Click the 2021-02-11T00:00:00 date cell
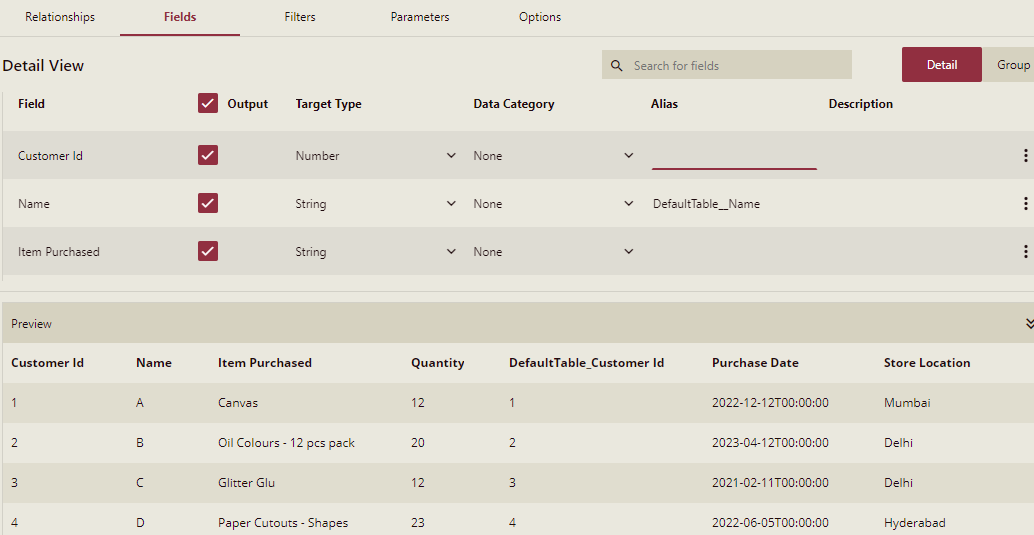Image resolution: width=1034 pixels, height=535 pixels. click(770, 483)
